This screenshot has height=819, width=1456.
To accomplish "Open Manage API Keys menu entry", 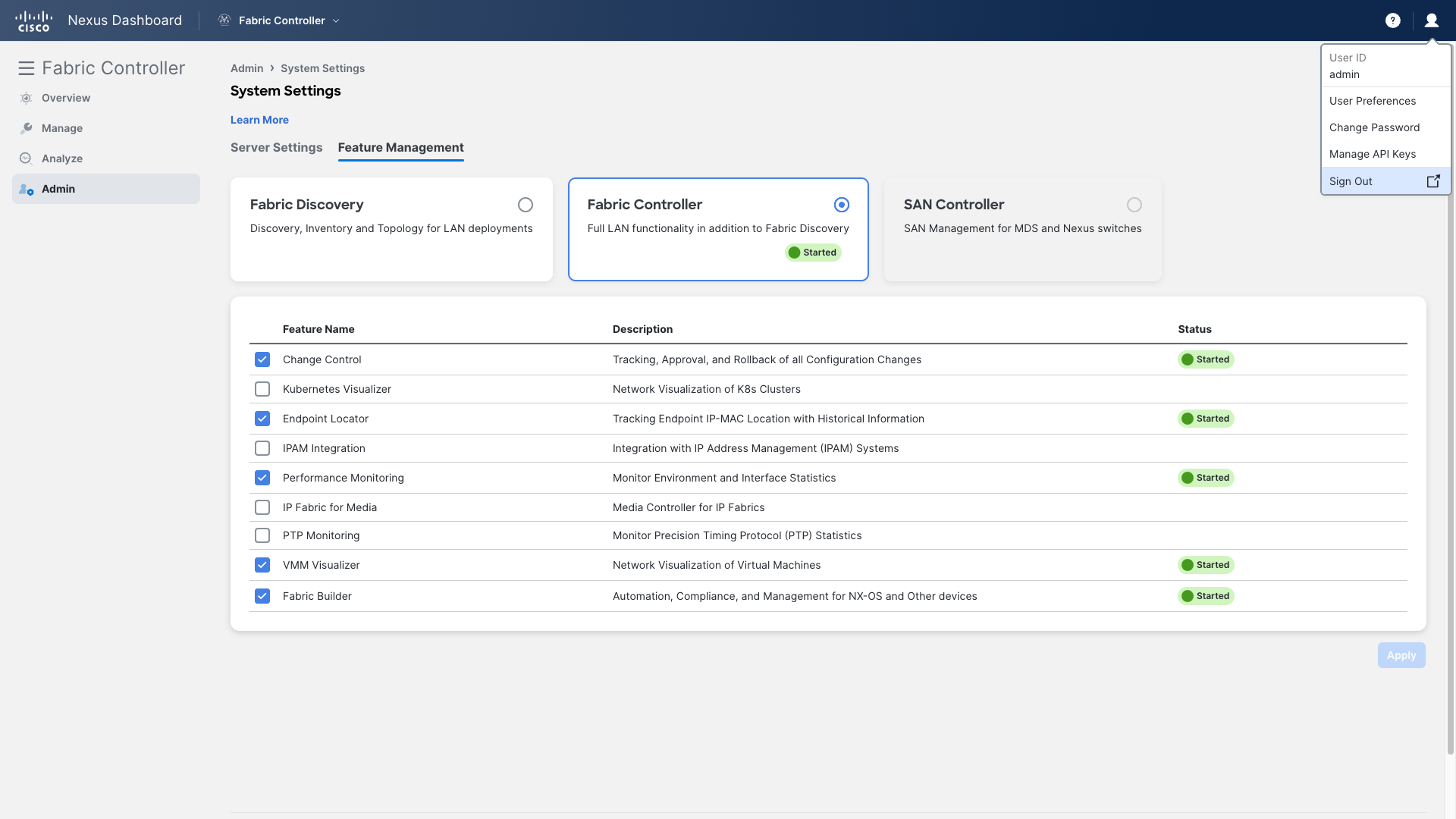I will click(x=1385, y=154).
